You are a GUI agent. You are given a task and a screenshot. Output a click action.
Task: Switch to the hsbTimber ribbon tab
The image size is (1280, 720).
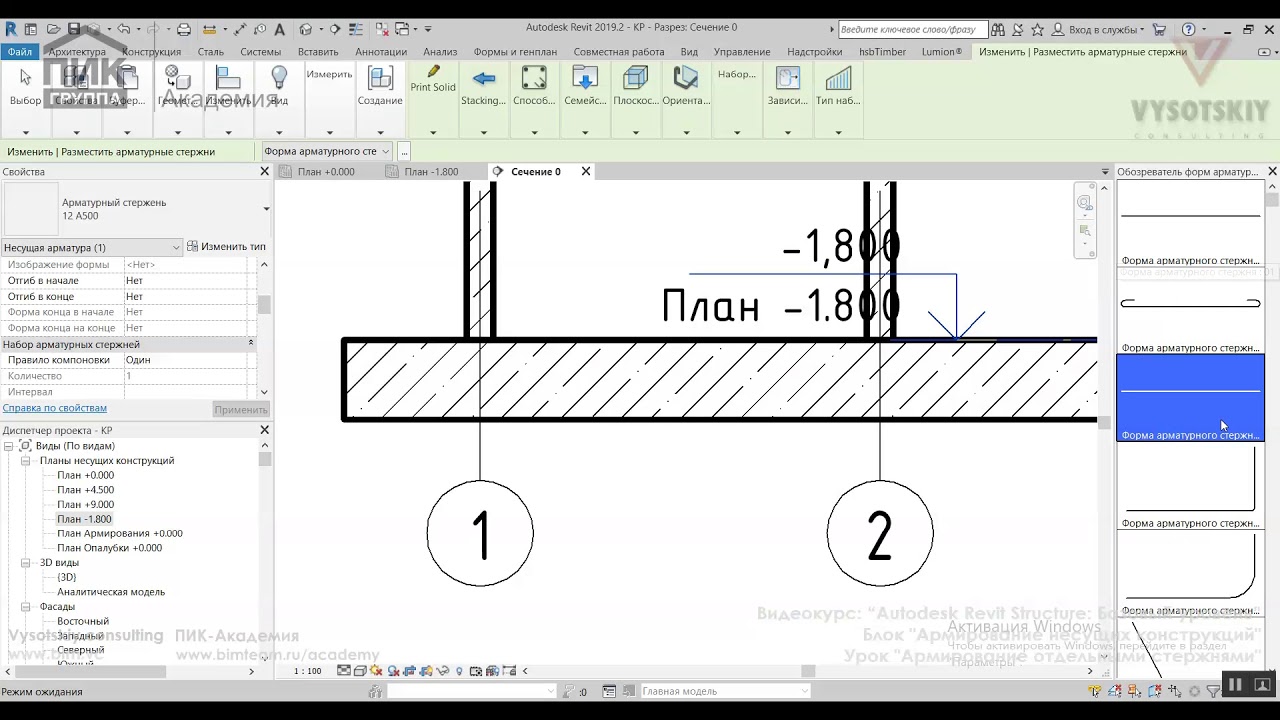pos(883,52)
